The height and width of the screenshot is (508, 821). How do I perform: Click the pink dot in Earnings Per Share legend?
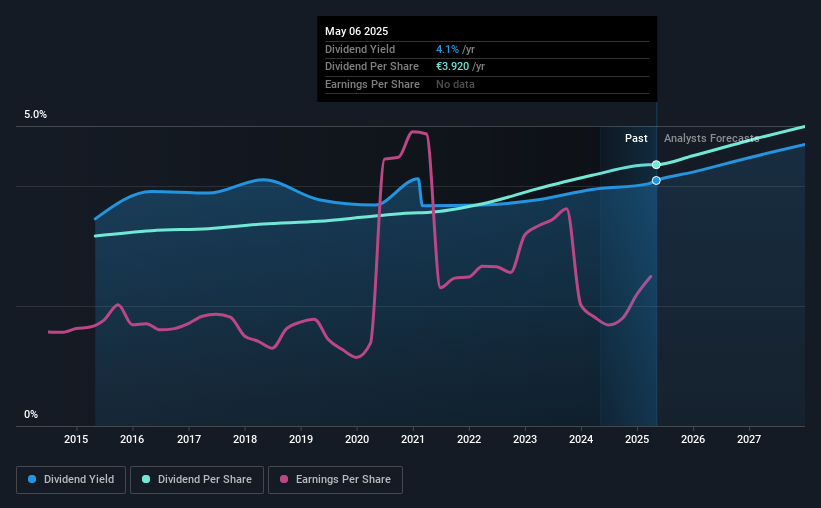284,479
